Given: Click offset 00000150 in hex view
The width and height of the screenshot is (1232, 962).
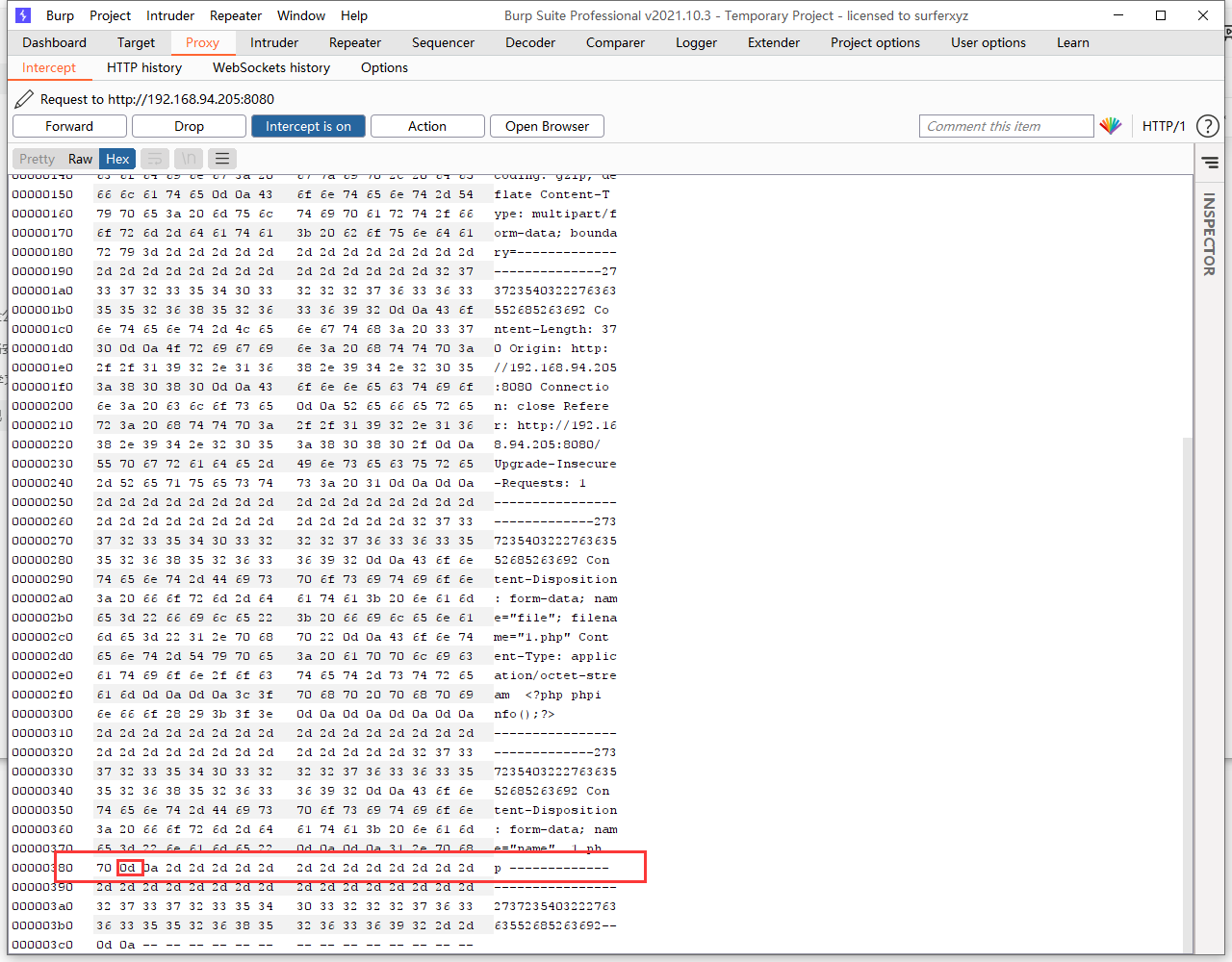Looking at the screenshot, I should 42,194.
